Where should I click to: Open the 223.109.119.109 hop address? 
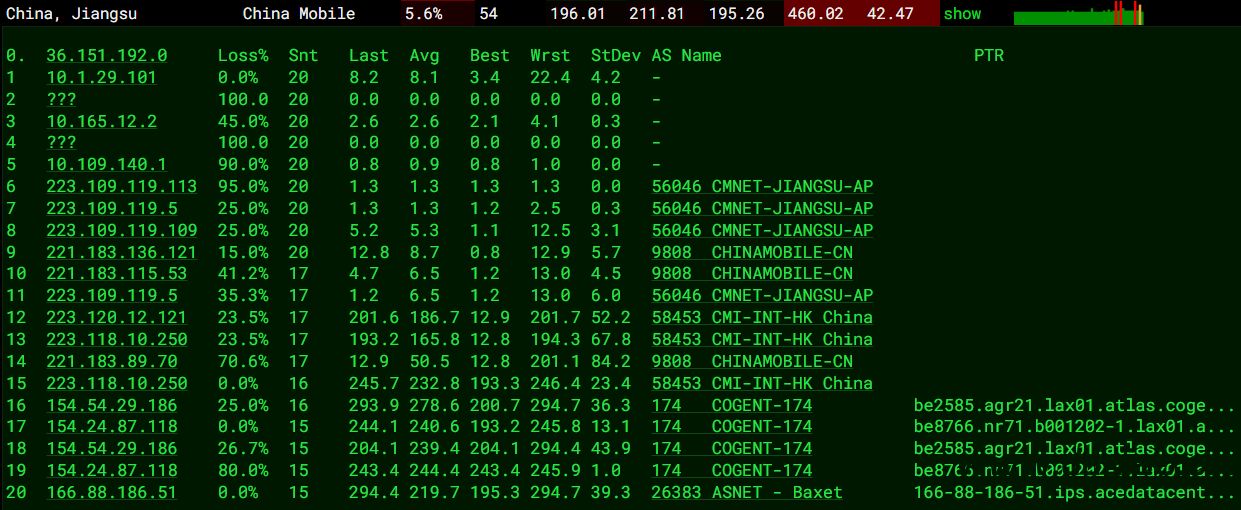click(x=121, y=230)
